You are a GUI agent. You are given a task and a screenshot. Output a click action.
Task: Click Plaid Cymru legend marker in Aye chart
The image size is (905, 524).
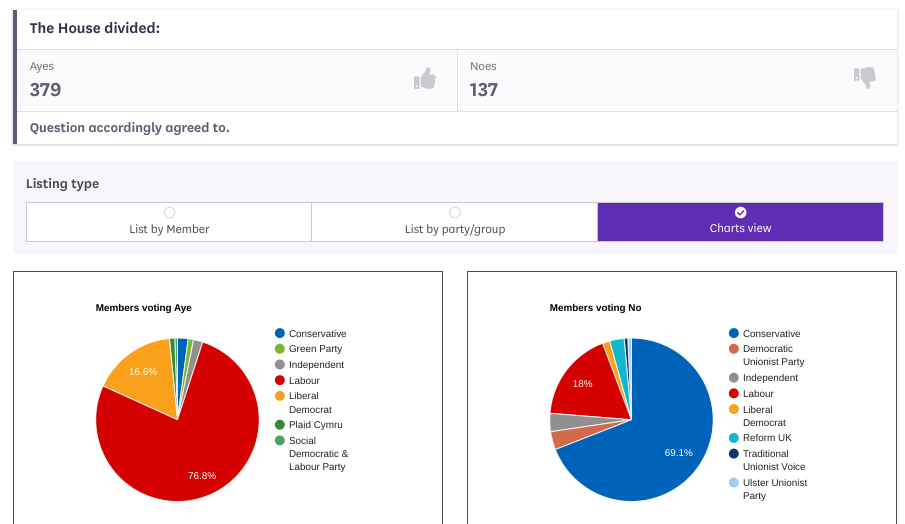280,425
